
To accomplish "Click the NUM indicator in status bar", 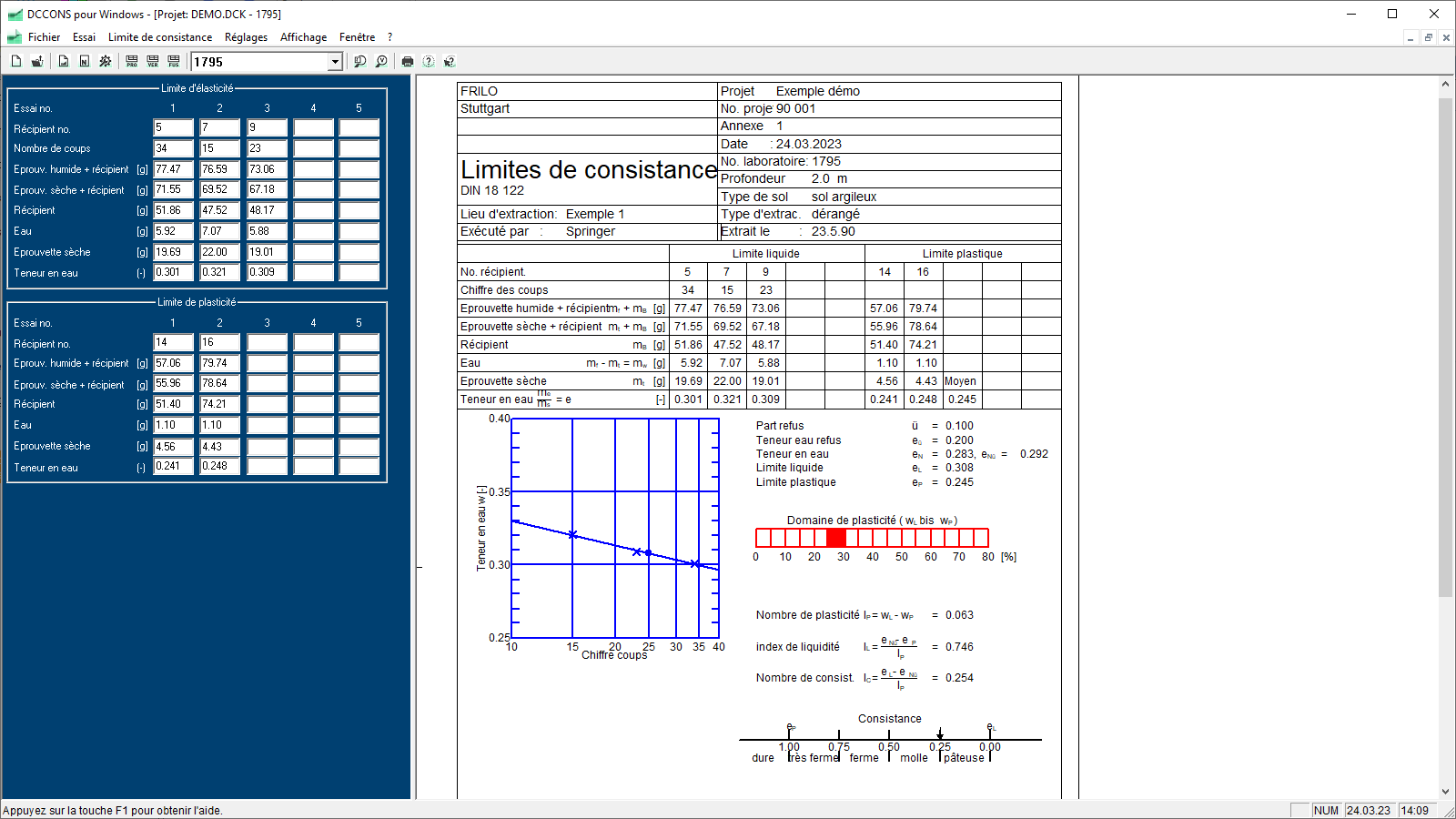I will (x=1326, y=810).
